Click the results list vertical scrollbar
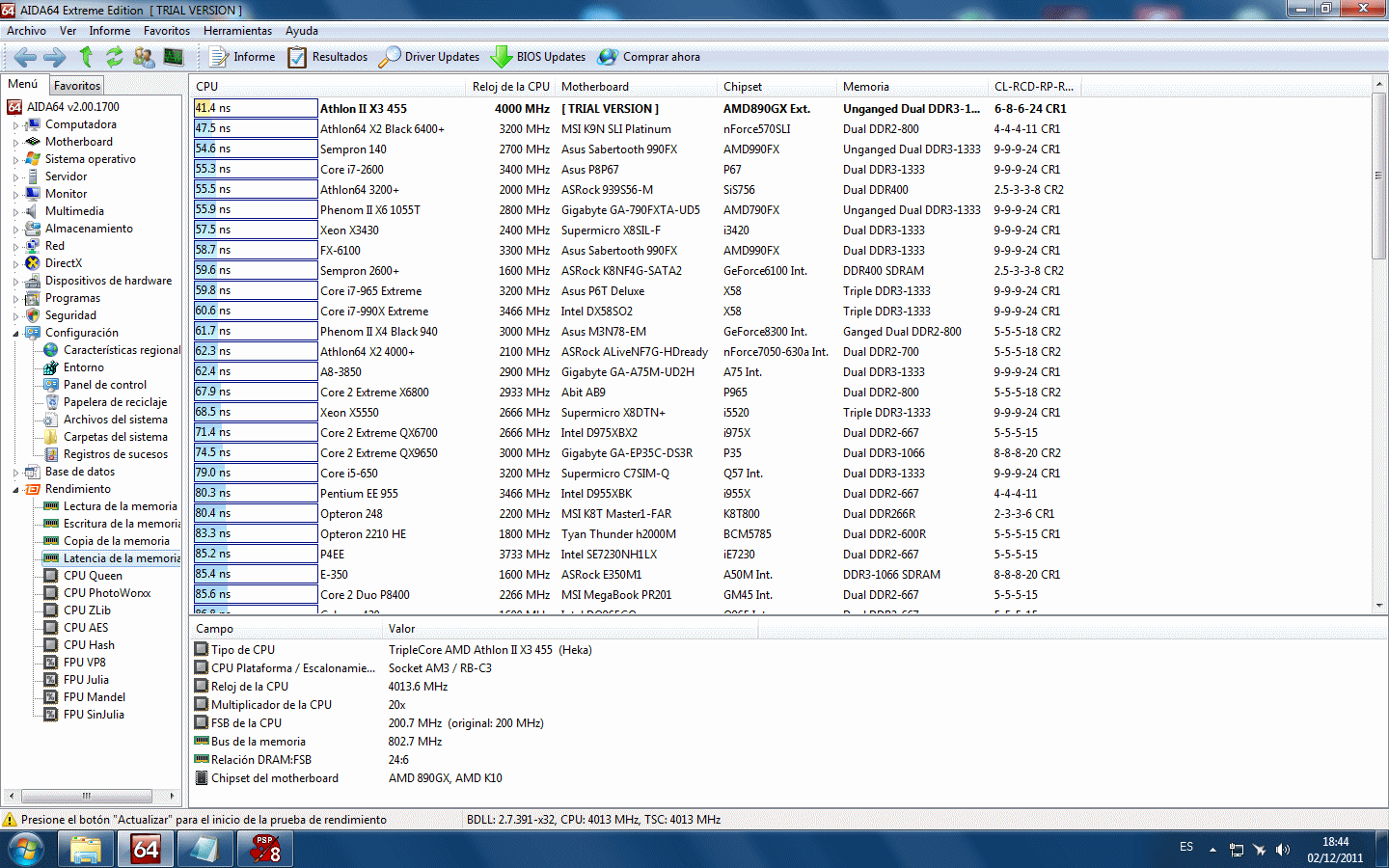 click(1379, 345)
